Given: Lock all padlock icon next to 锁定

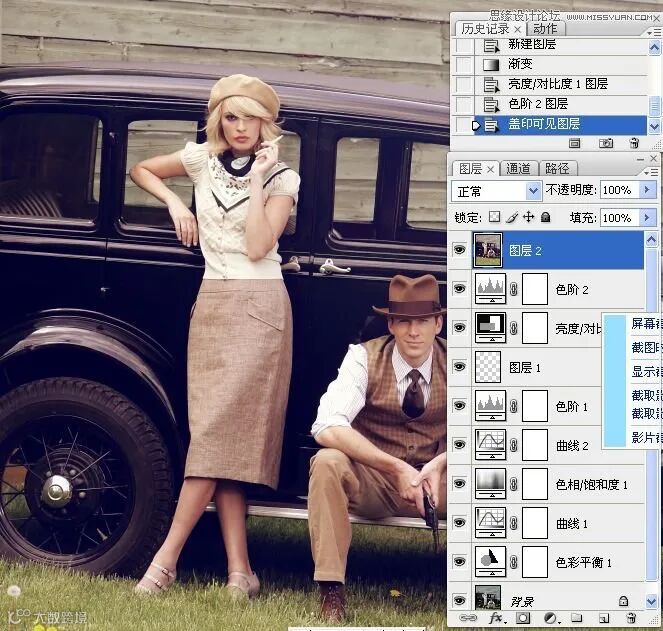Looking at the screenshot, I should coord(546,217).
